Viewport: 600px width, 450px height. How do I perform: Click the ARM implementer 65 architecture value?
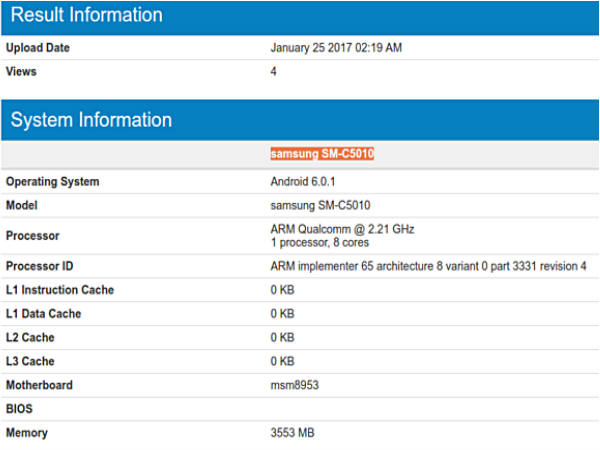point(428,266)
